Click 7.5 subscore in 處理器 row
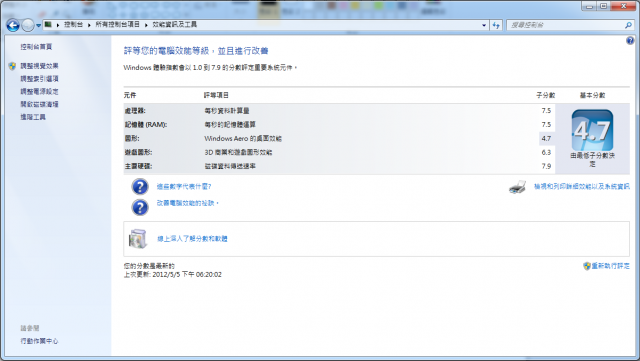Screen dimensions: 640x361 pos(546,111)
